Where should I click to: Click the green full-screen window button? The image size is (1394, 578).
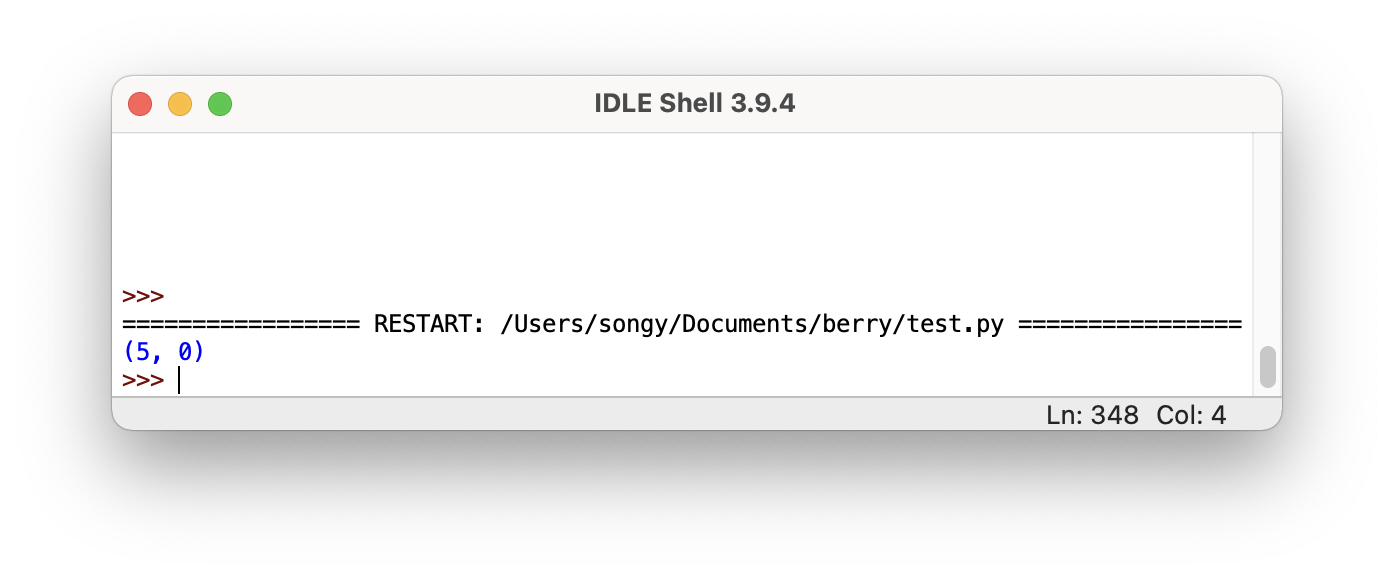(220, 103)
